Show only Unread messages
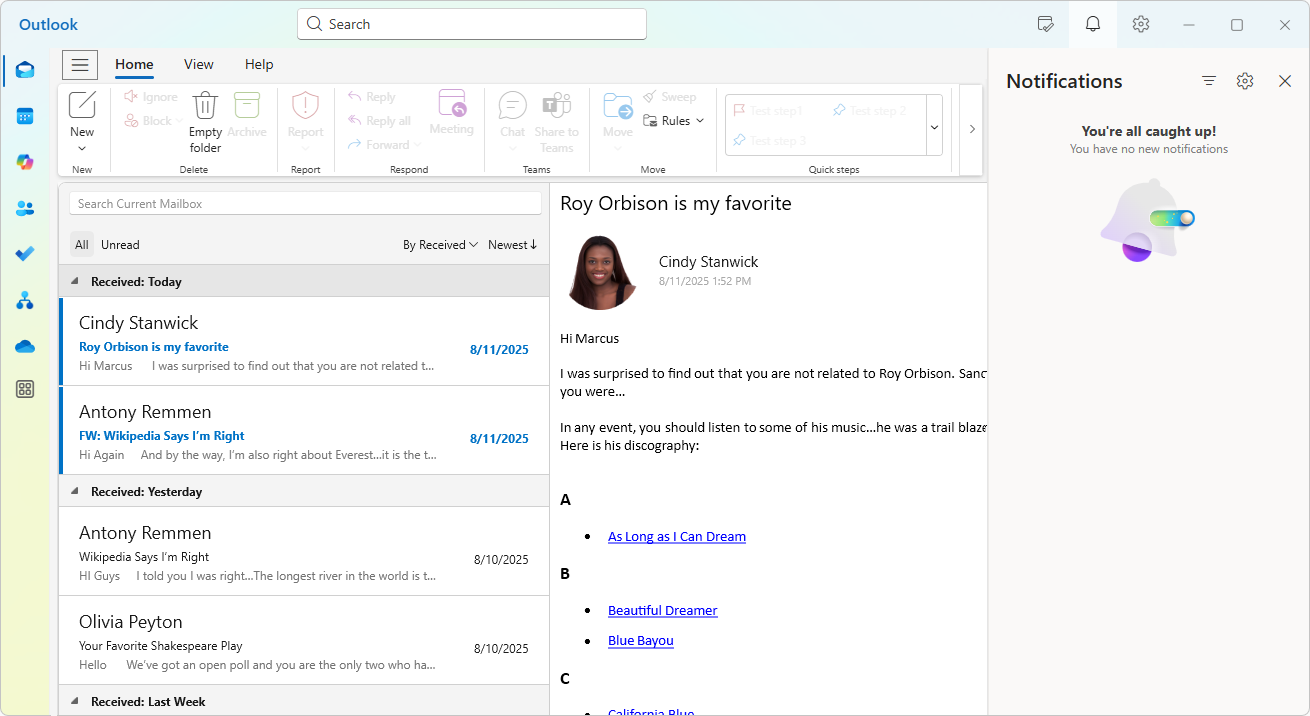This screenshot has width=1310, height=716. click(x=120, y=245)
